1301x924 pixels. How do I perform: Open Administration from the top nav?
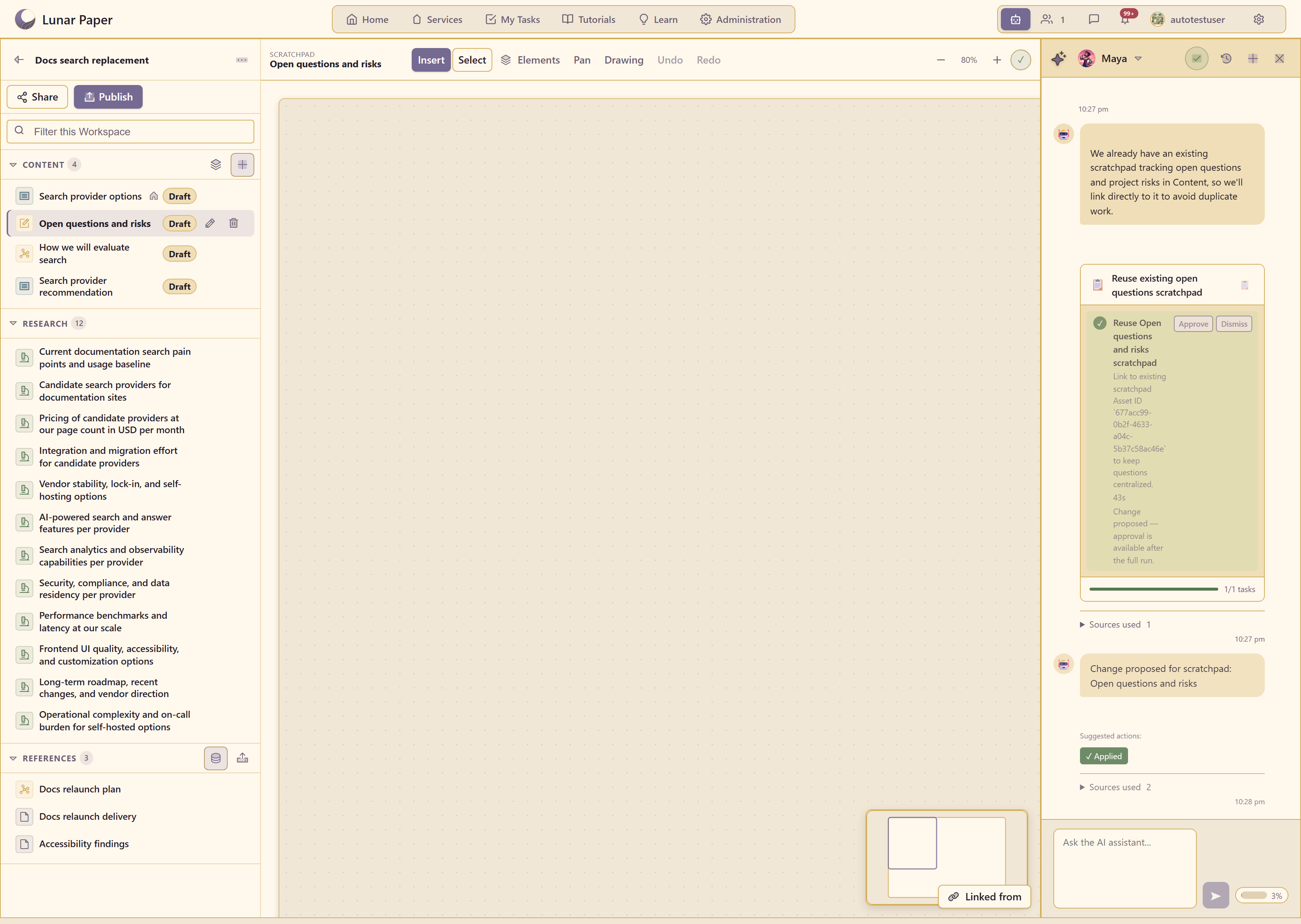coord(740,19)
